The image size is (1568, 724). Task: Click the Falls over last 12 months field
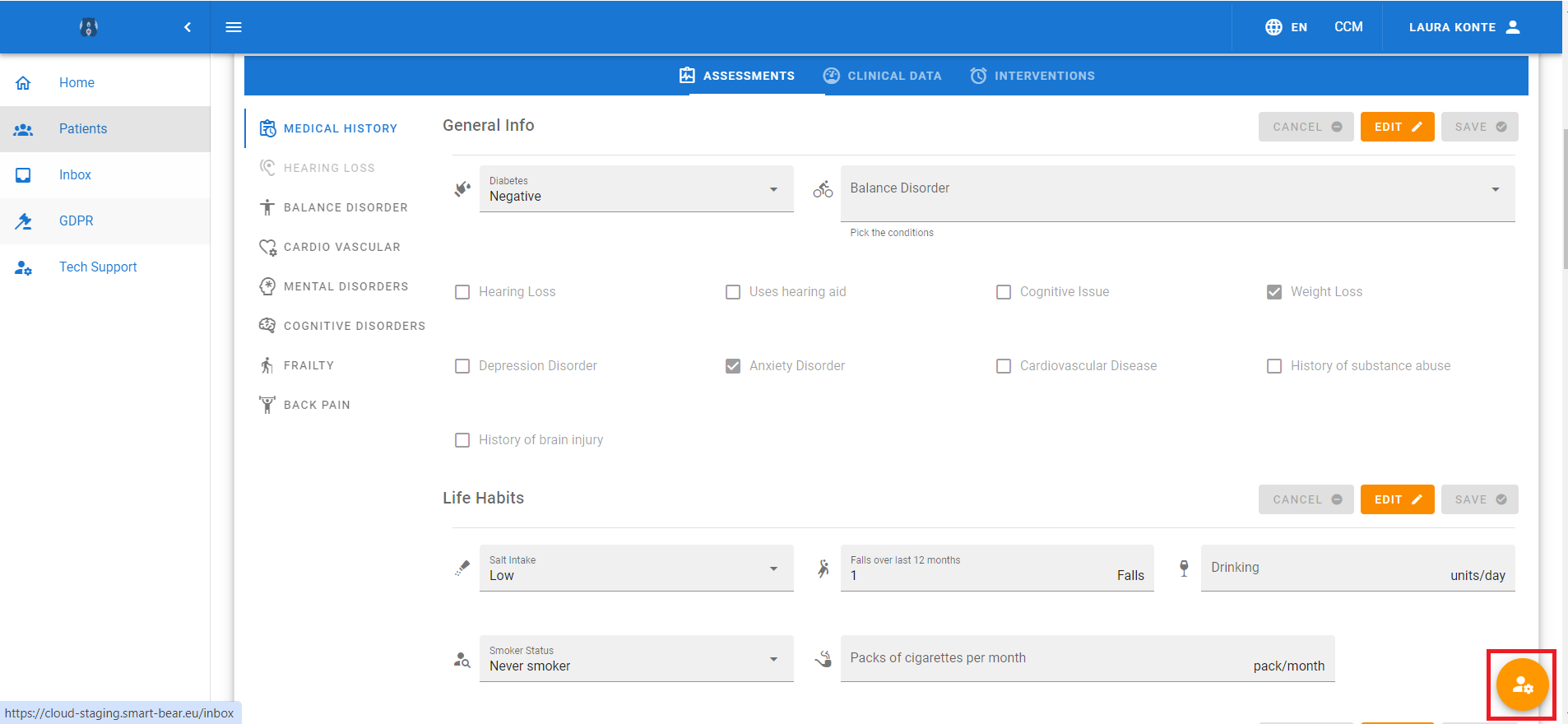point(997,568)
